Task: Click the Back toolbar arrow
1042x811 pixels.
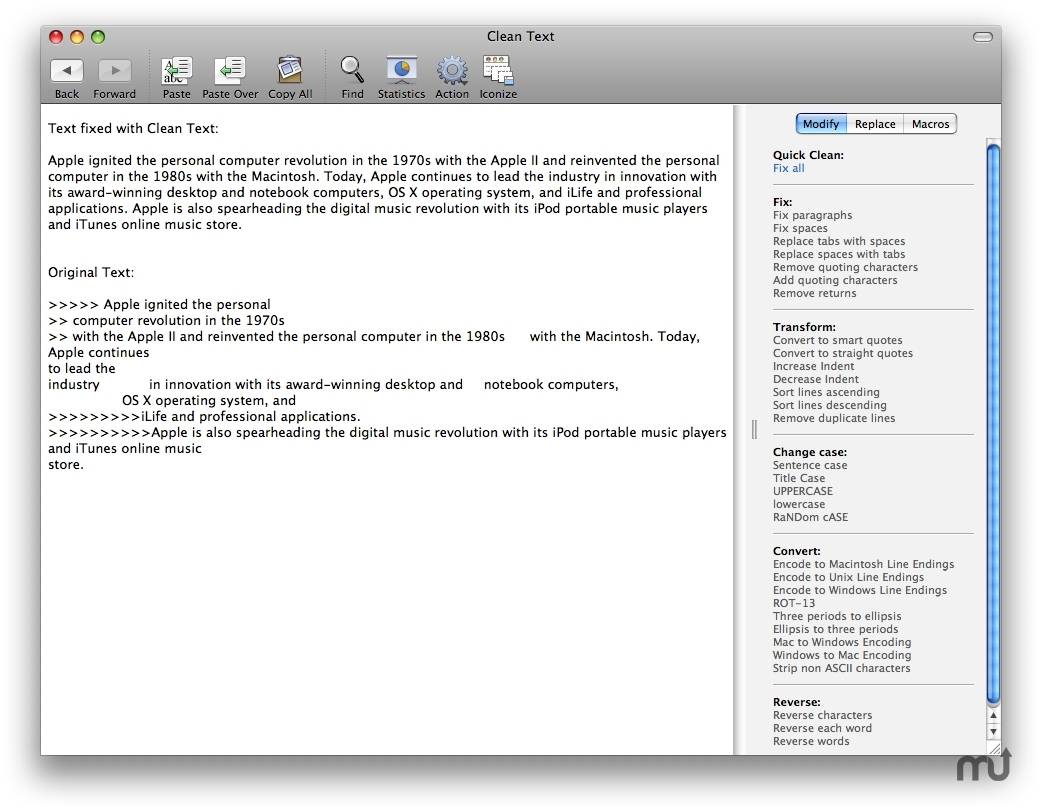Action: 66,70
